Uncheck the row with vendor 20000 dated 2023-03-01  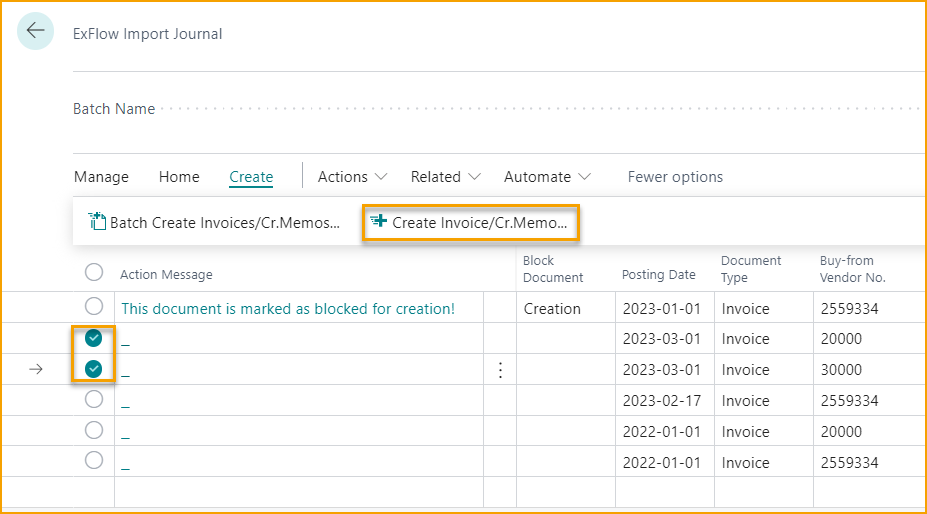tap(93, 338)
